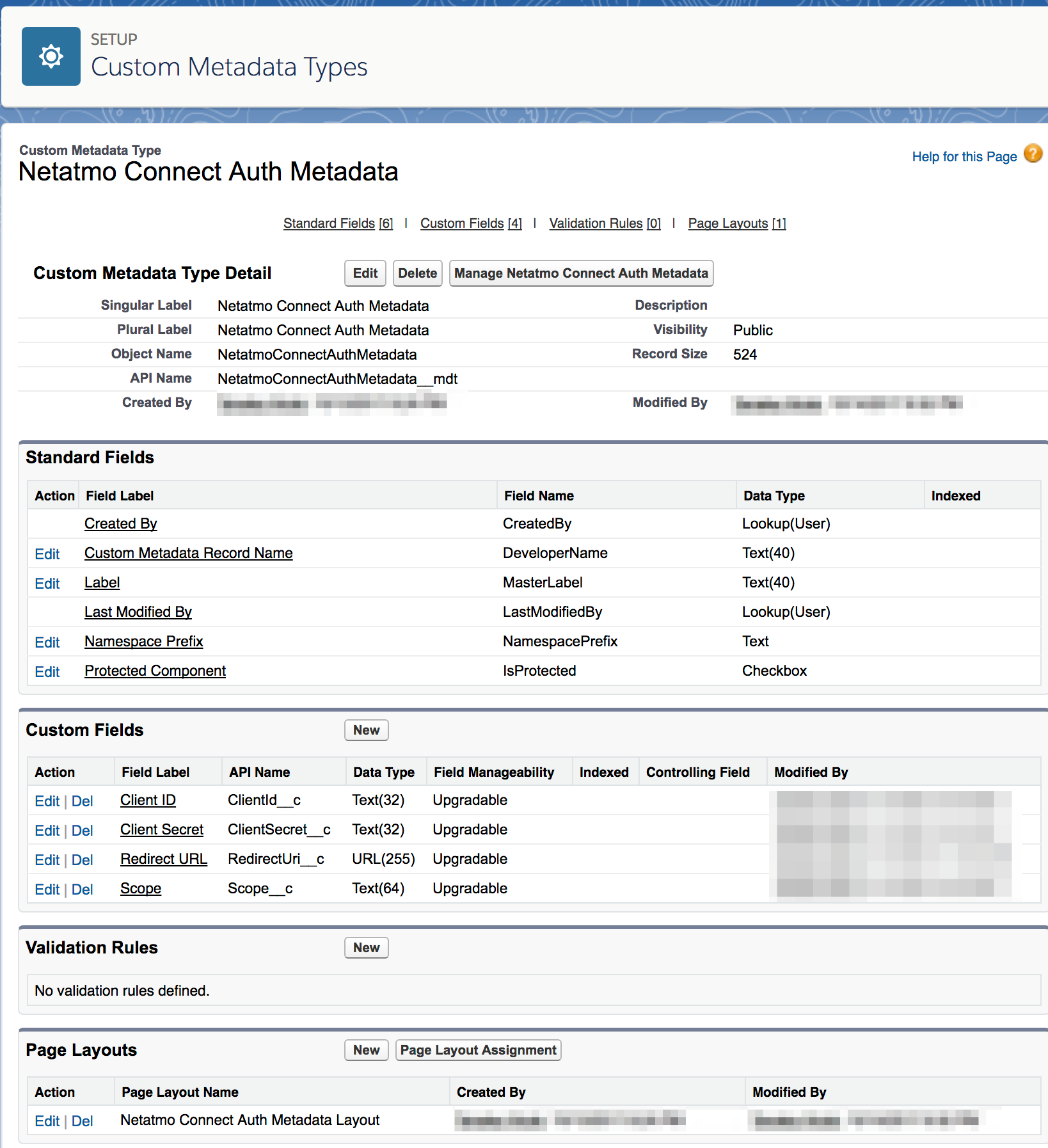1048x1148 pixels.
Task: Delete the Client Secret custom field
Action: (83, 831)
